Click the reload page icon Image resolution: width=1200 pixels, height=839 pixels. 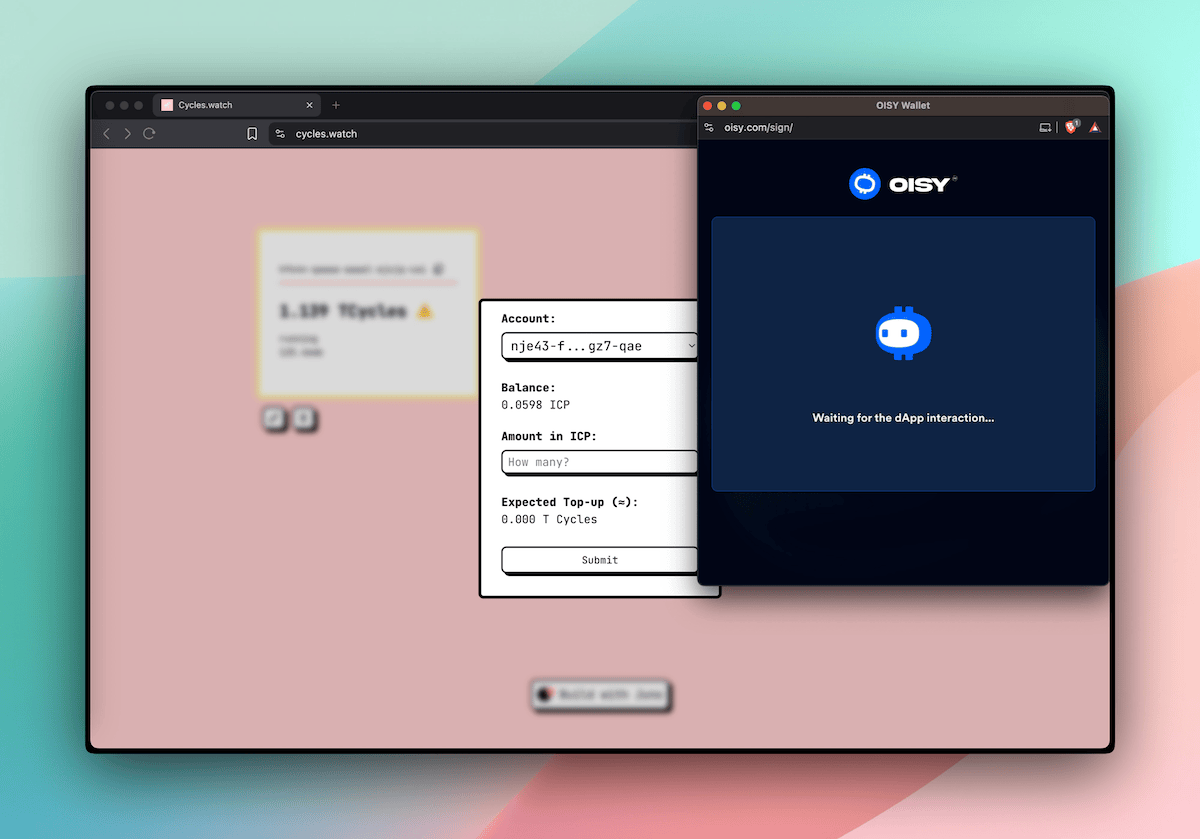(148, 133)
